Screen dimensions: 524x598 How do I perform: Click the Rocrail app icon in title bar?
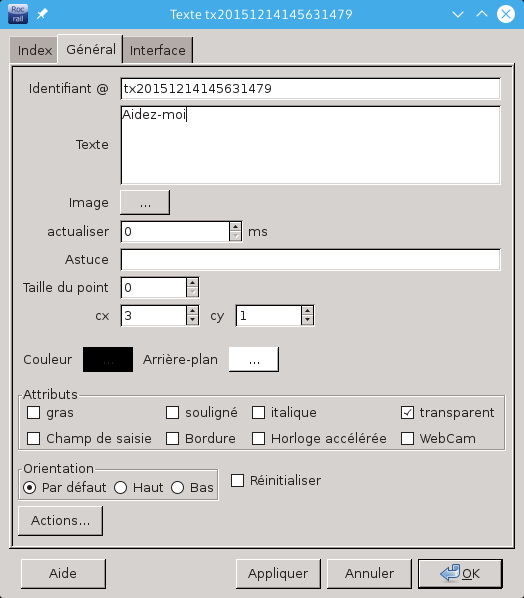tap(18, 14)
